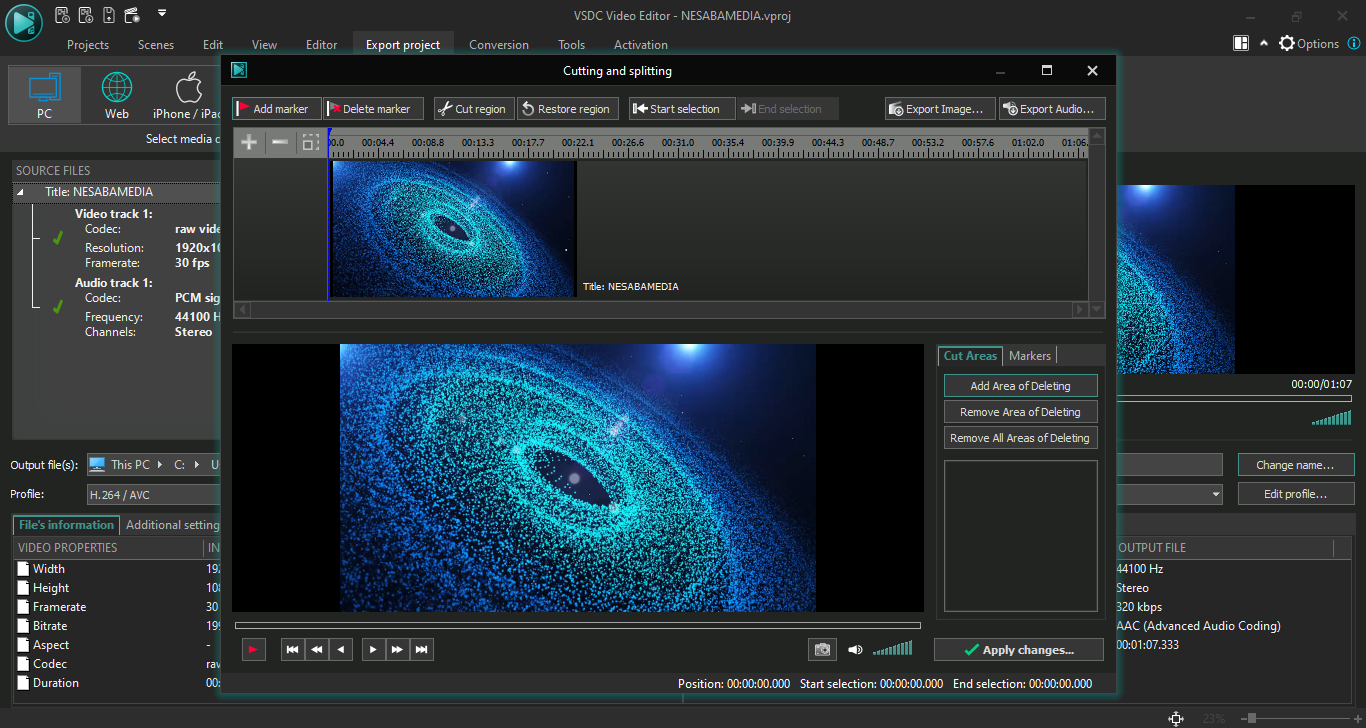Select the video clip thumbnail in timeline
Screen dimensions: 1366x728
coord(454,229)
